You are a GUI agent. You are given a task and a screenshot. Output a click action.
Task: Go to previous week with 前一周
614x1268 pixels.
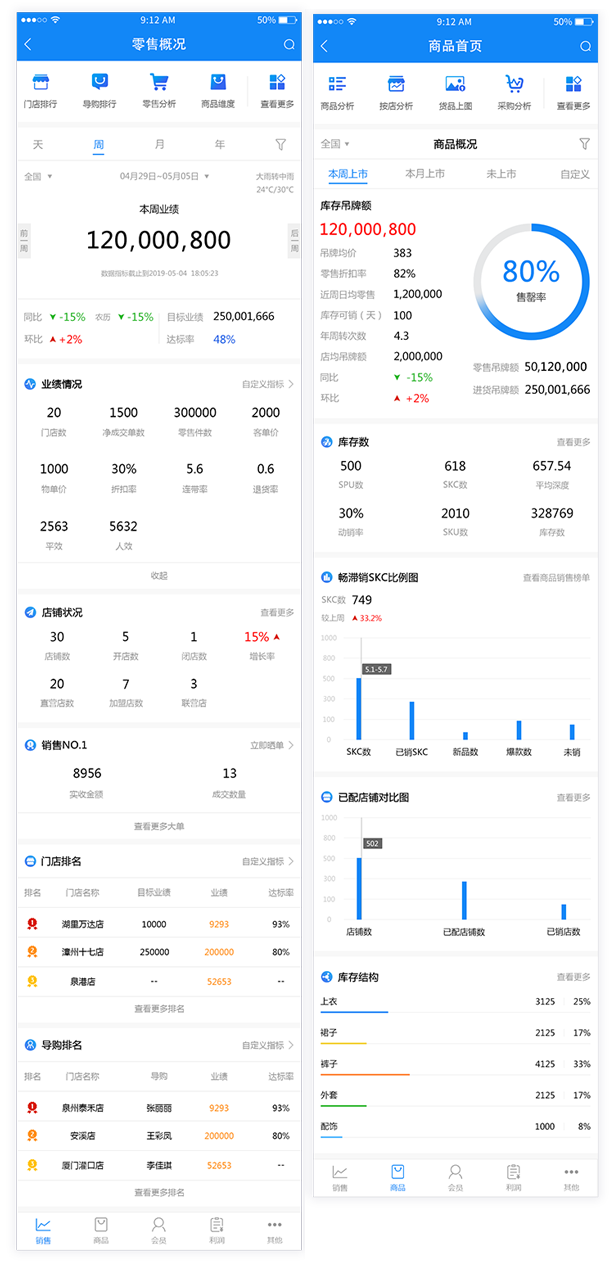24,240
